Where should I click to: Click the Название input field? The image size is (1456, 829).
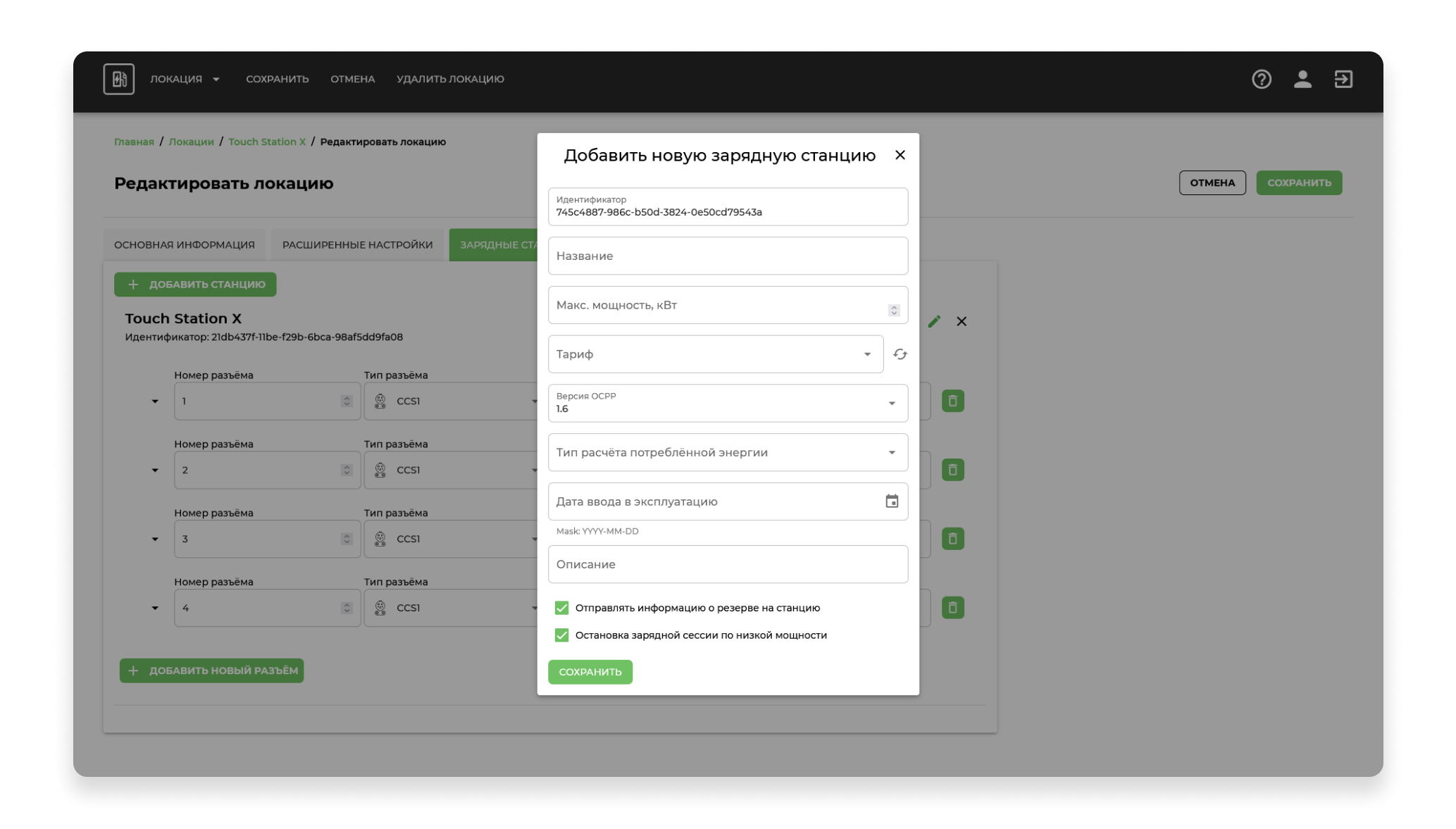click(x=728, y=256)
